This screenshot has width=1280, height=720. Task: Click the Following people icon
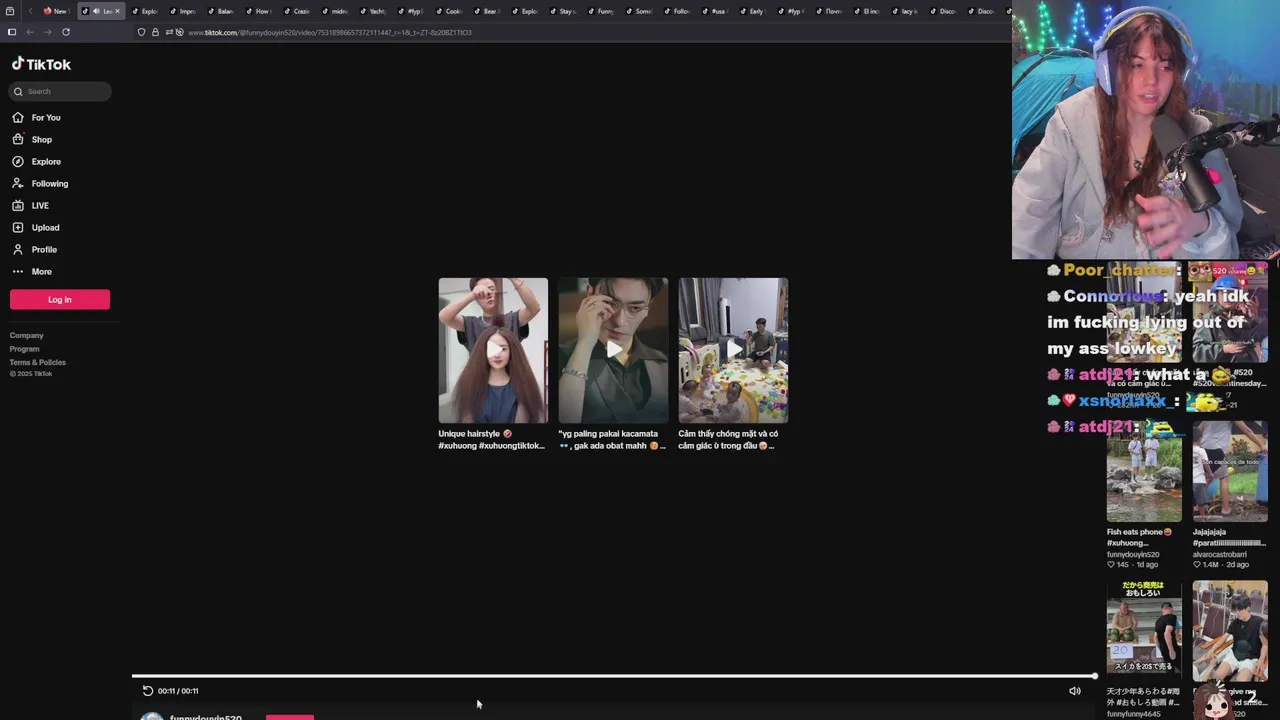point(18,184)
